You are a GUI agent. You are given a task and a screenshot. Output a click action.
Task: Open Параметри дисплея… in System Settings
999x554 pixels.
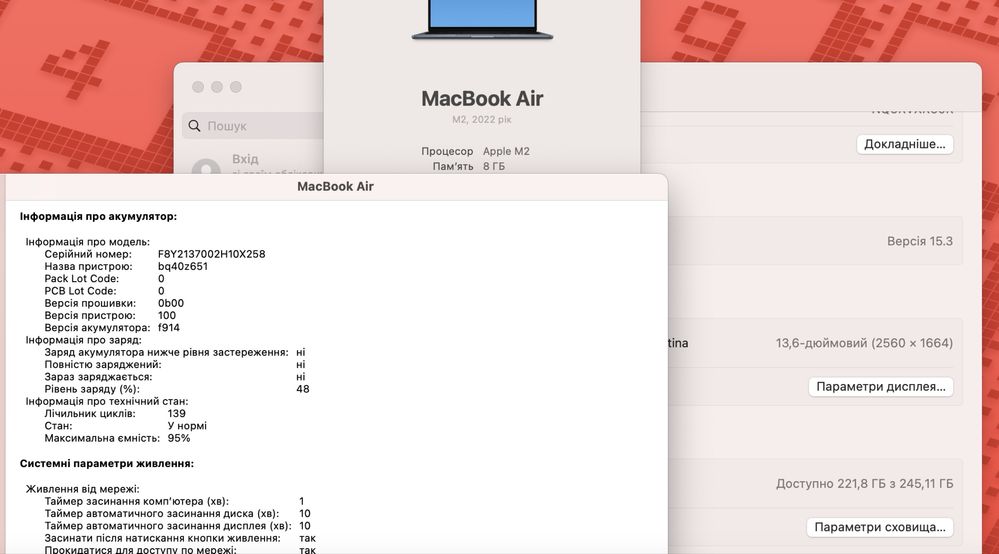point(880,387)
